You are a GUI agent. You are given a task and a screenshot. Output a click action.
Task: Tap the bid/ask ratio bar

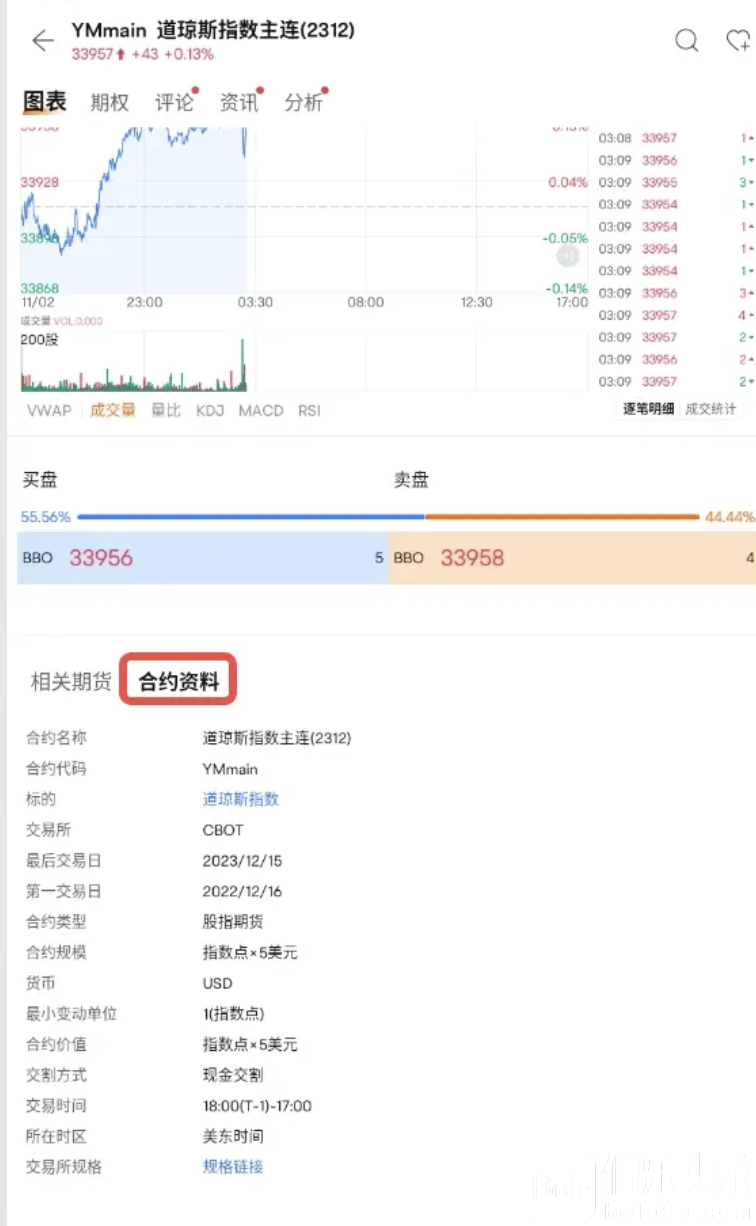[388, 517]
